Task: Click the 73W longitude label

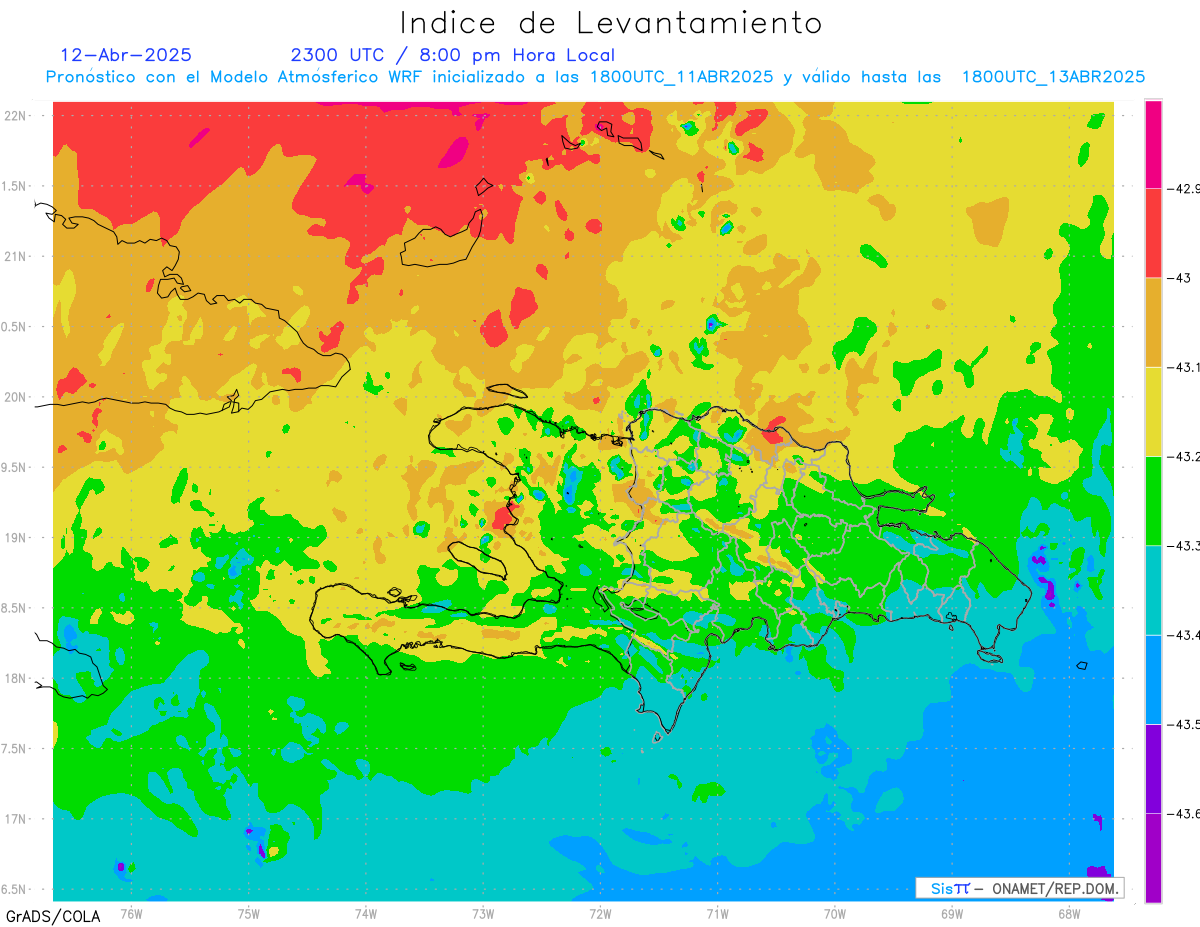Action: pos(483,913)
